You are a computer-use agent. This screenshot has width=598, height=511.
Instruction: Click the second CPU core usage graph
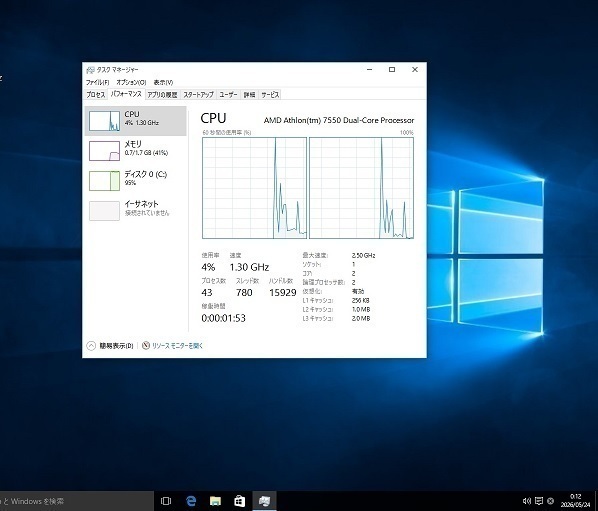[x=361, y=188]
